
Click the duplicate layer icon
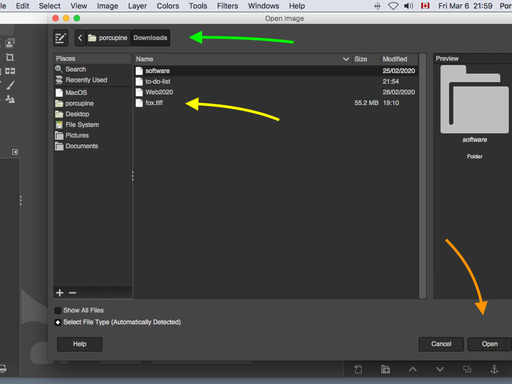pos(467,369)
